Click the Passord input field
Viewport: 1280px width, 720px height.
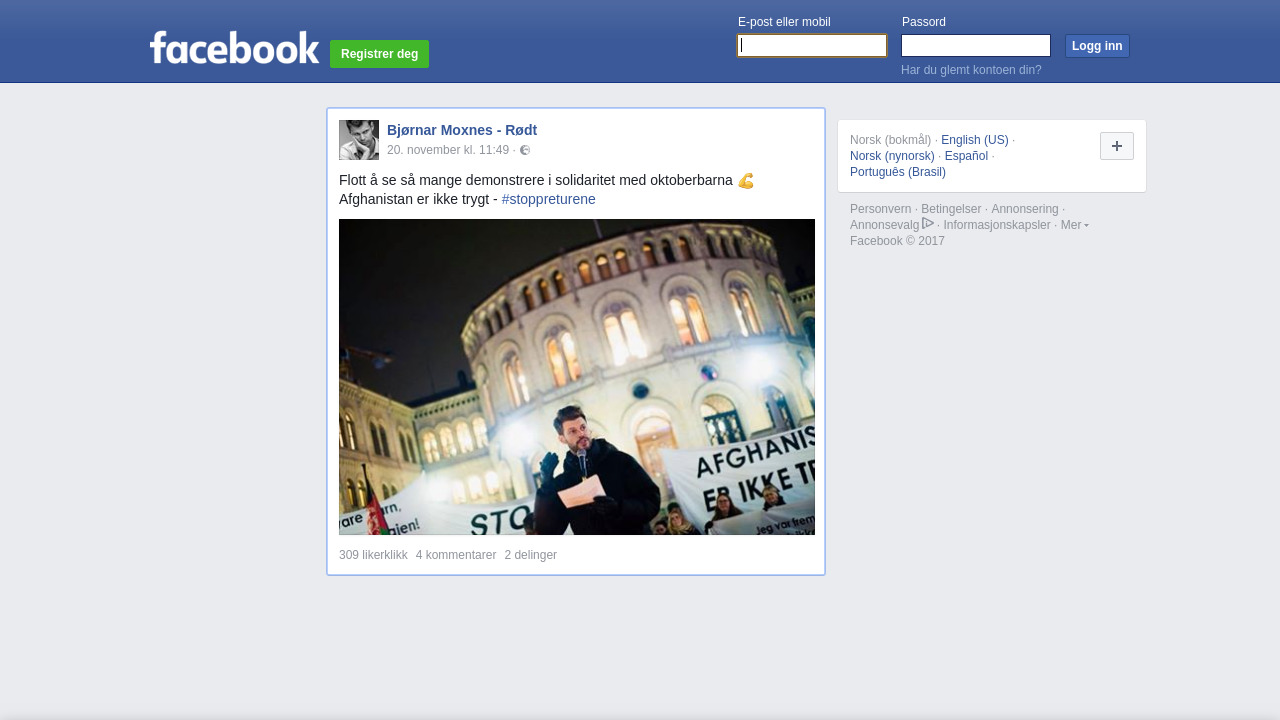point(975,46)
